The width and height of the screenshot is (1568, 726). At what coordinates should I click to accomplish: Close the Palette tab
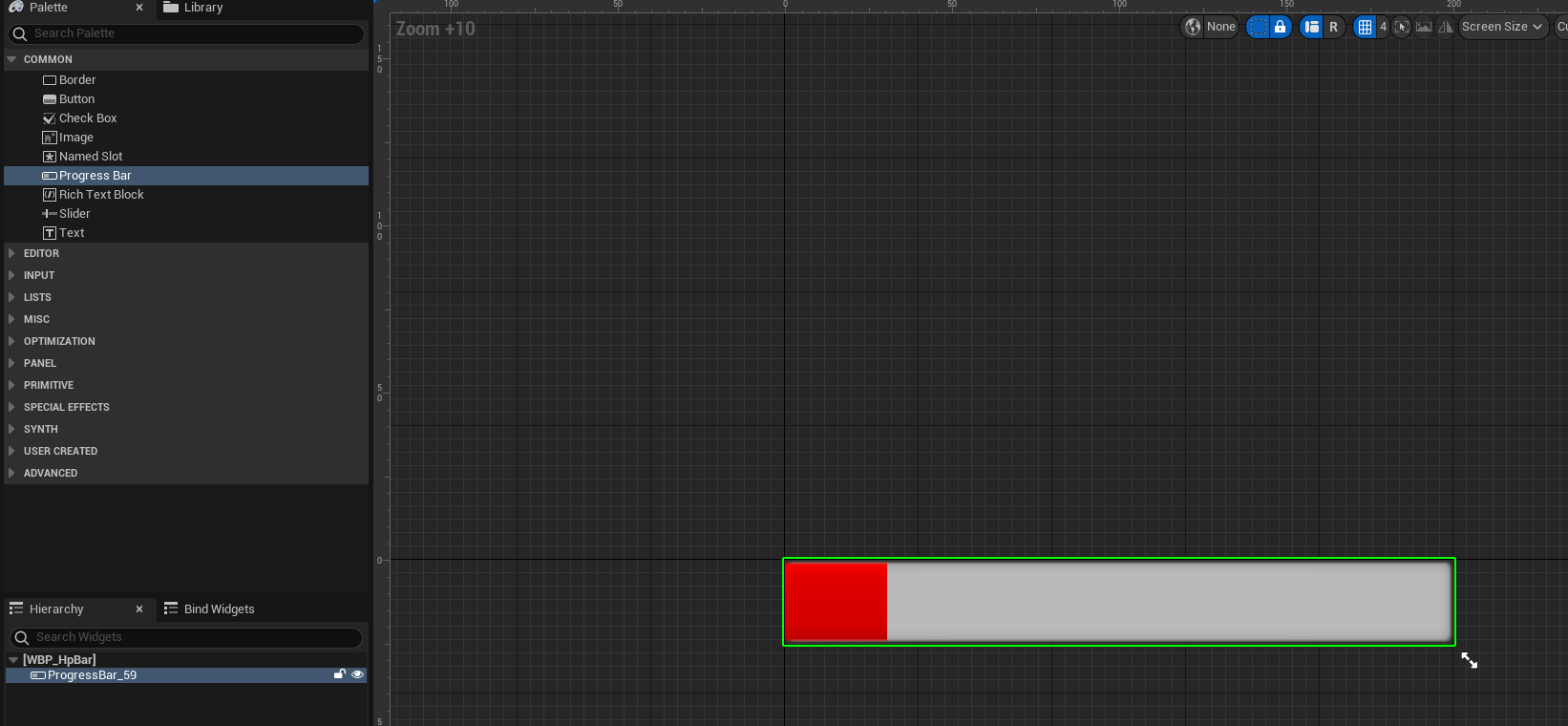[139, 8]
